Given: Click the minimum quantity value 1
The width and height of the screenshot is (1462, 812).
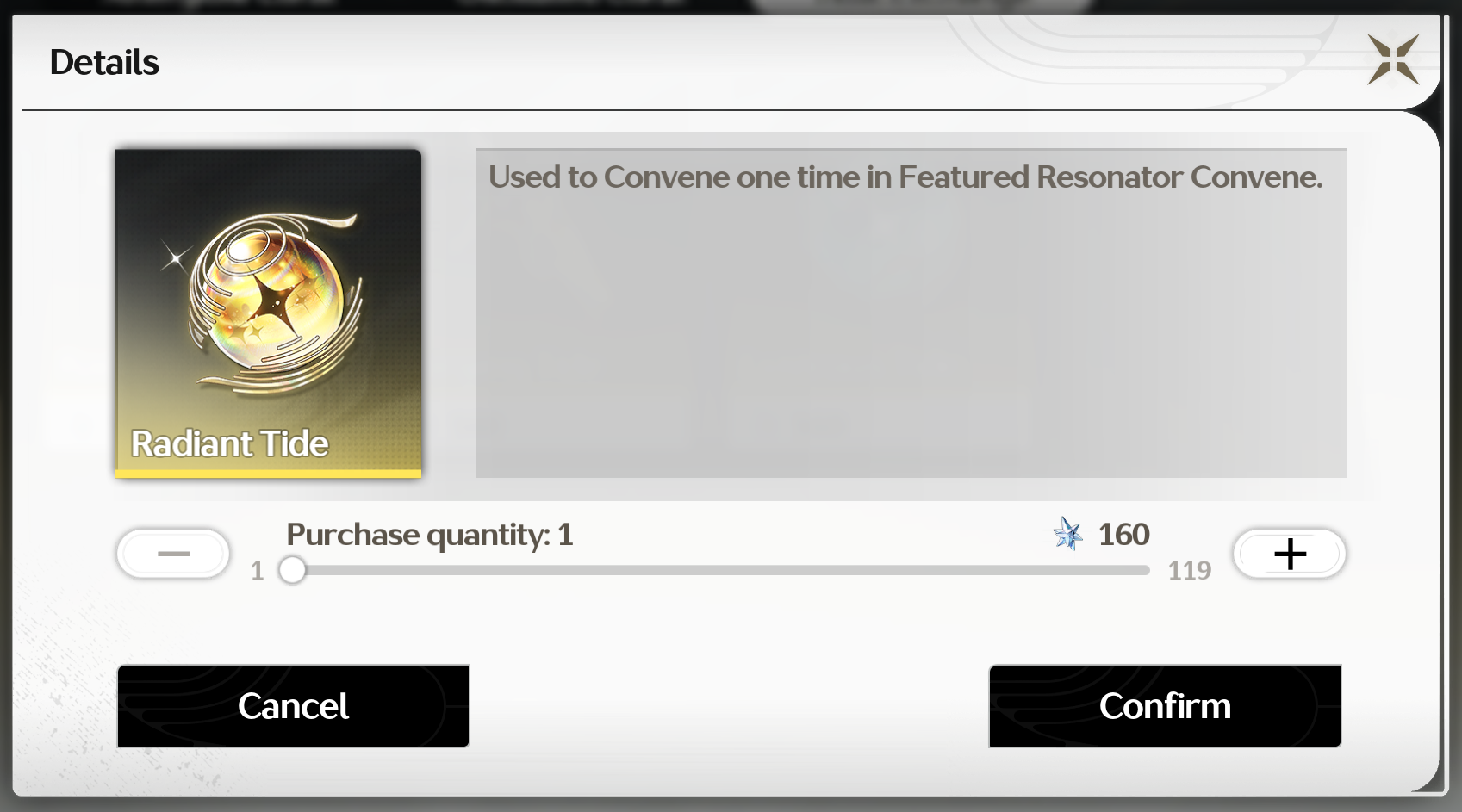Looking at the screenshot, I should point(257,570).
